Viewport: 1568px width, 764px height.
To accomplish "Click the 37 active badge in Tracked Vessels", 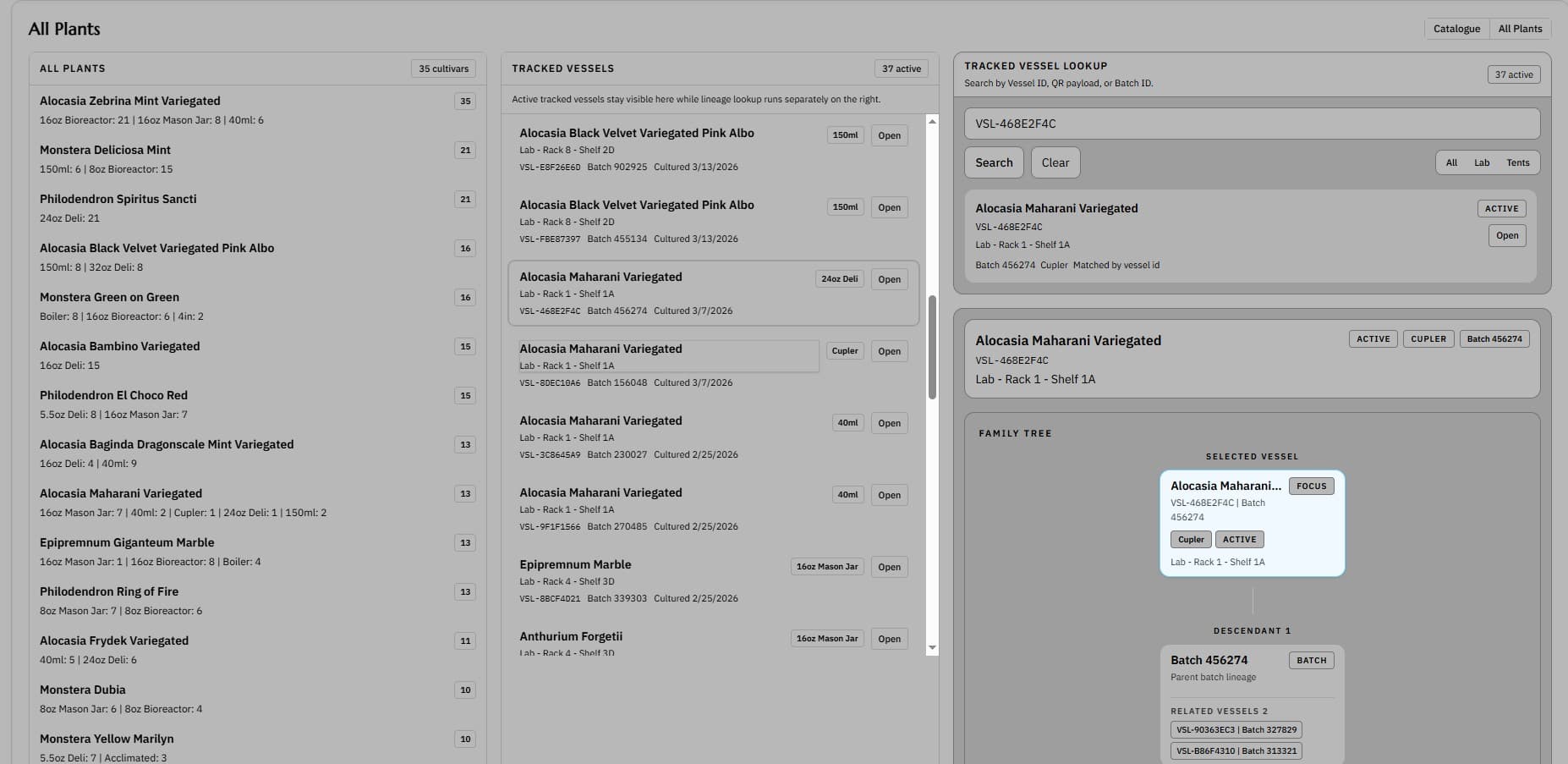I will pos(900,69).
